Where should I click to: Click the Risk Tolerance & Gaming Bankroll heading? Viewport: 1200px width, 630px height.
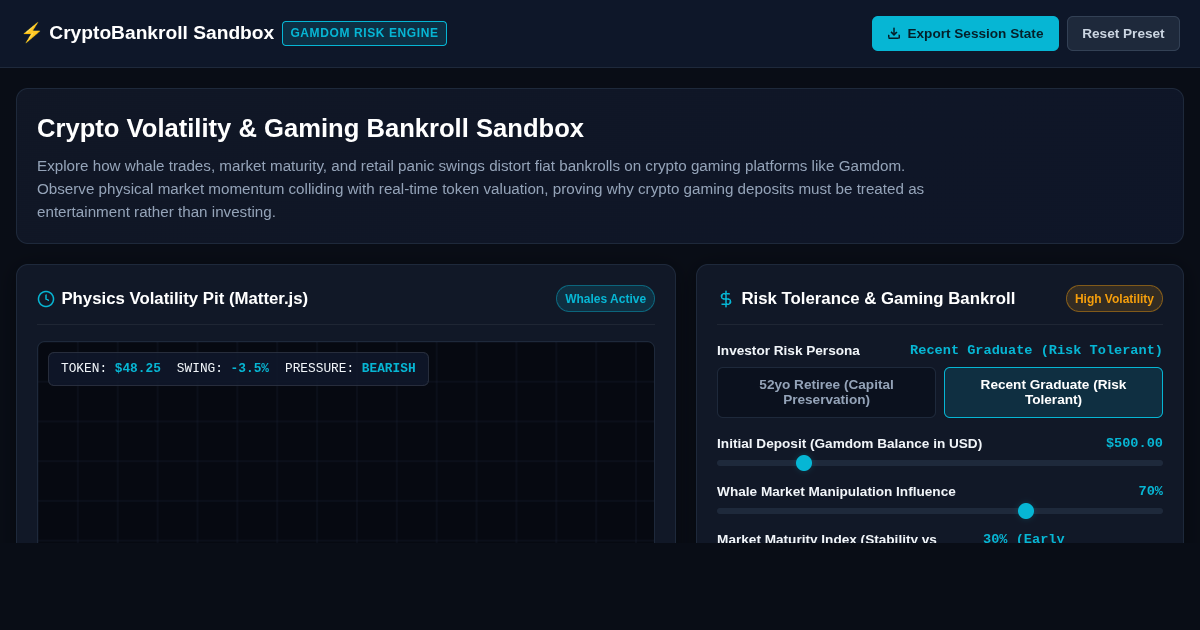tap(878, 299)
